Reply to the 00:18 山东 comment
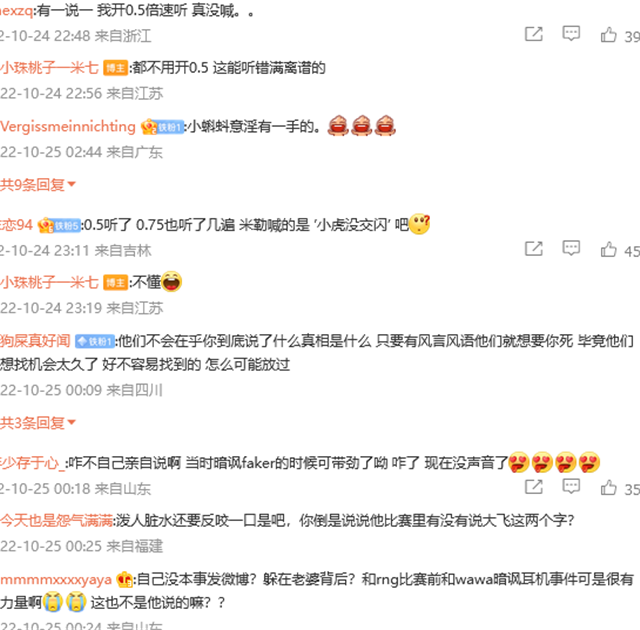 click(571, 486)
